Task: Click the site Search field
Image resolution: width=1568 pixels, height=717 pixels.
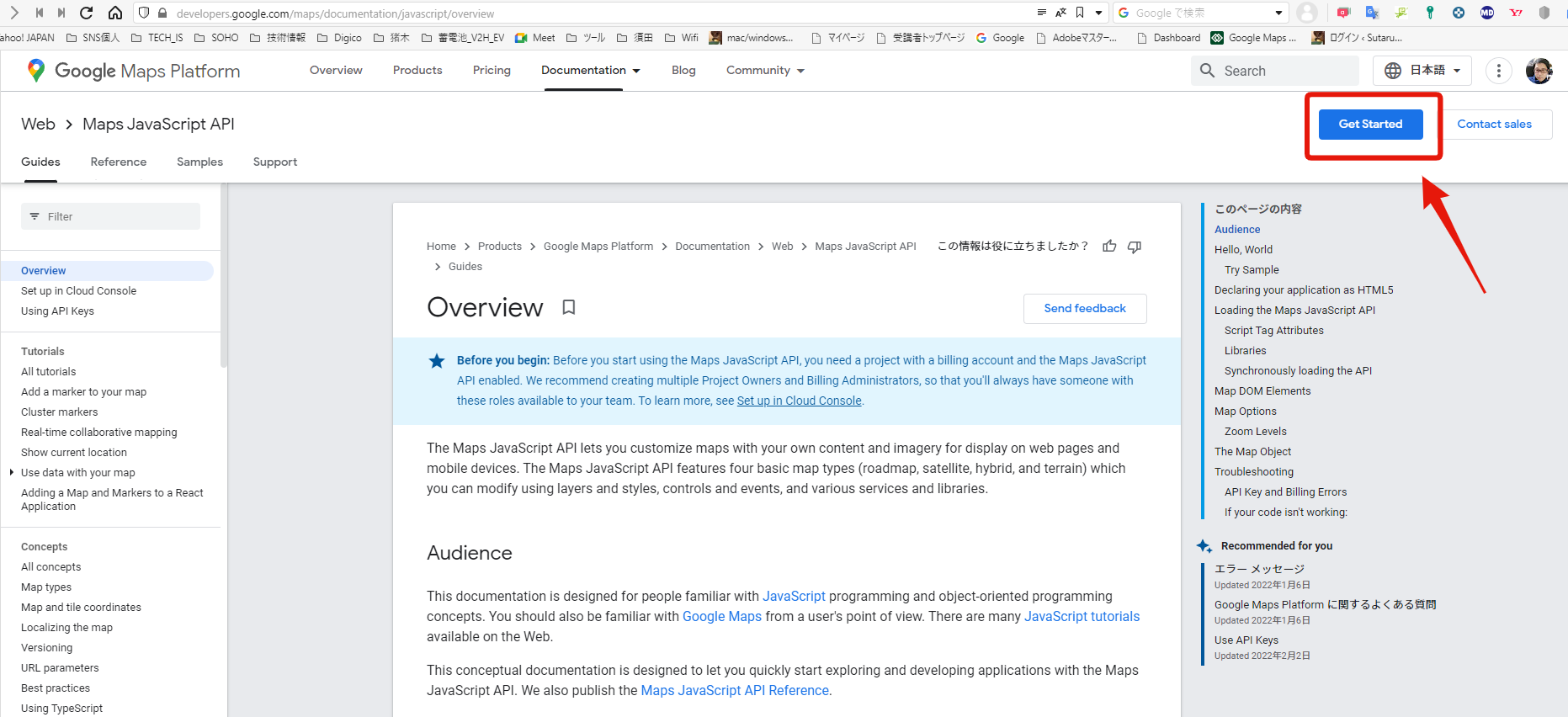Action: point(1275,71)
